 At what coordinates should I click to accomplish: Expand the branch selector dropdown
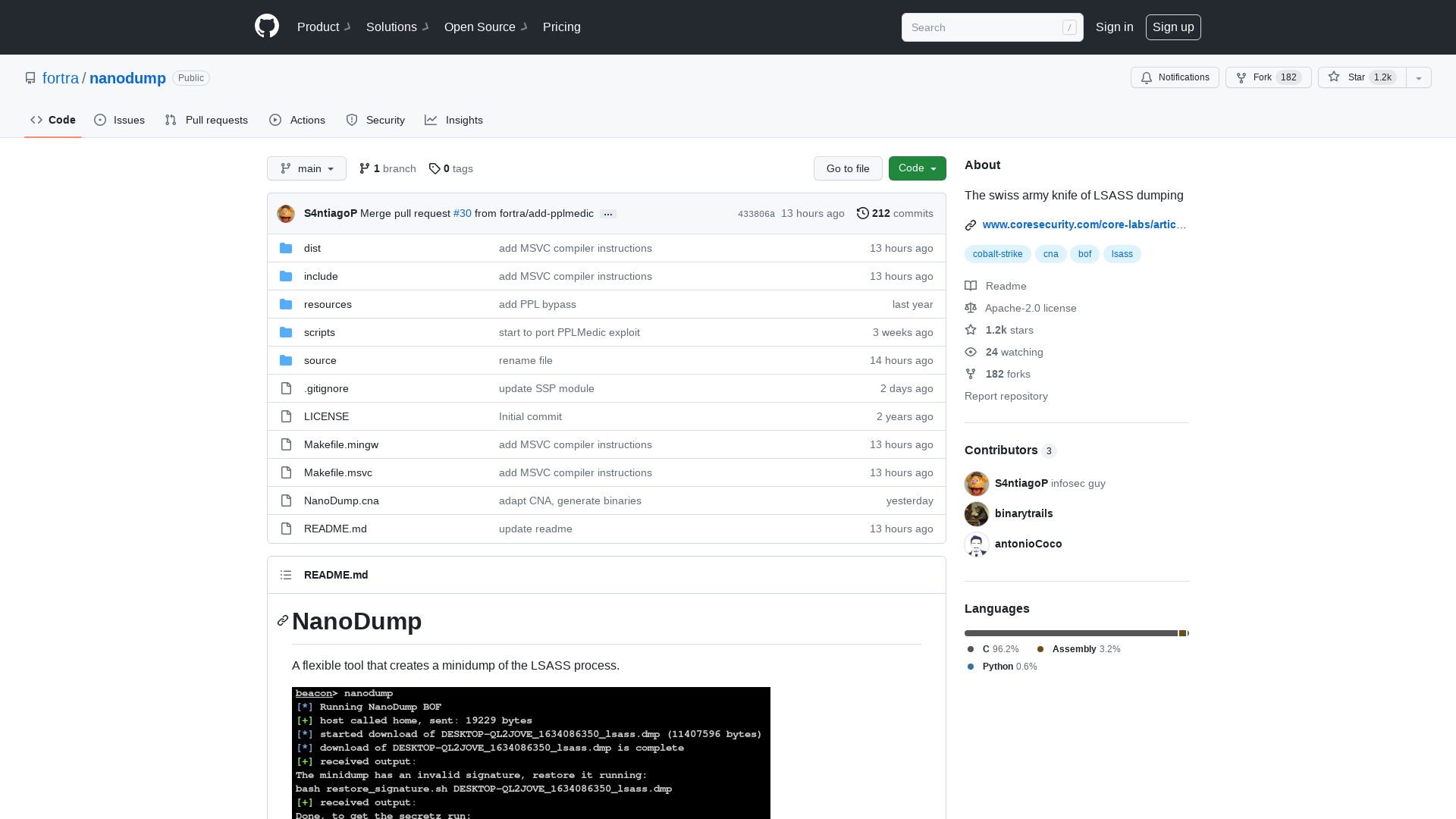point(305,168)
